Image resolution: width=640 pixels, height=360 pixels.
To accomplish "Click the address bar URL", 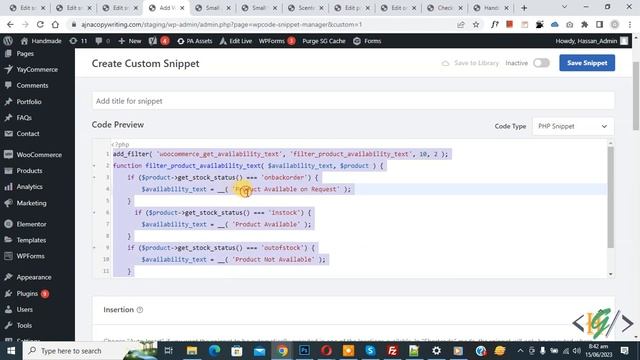I will (222, 24).
